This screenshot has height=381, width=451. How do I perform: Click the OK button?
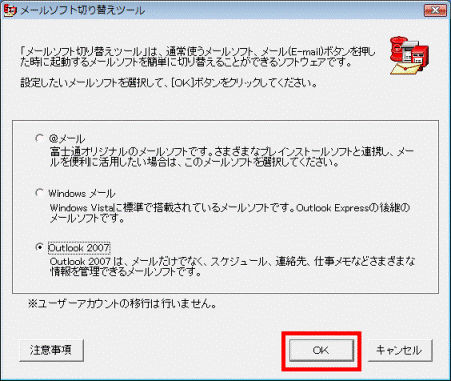[321, 350]
